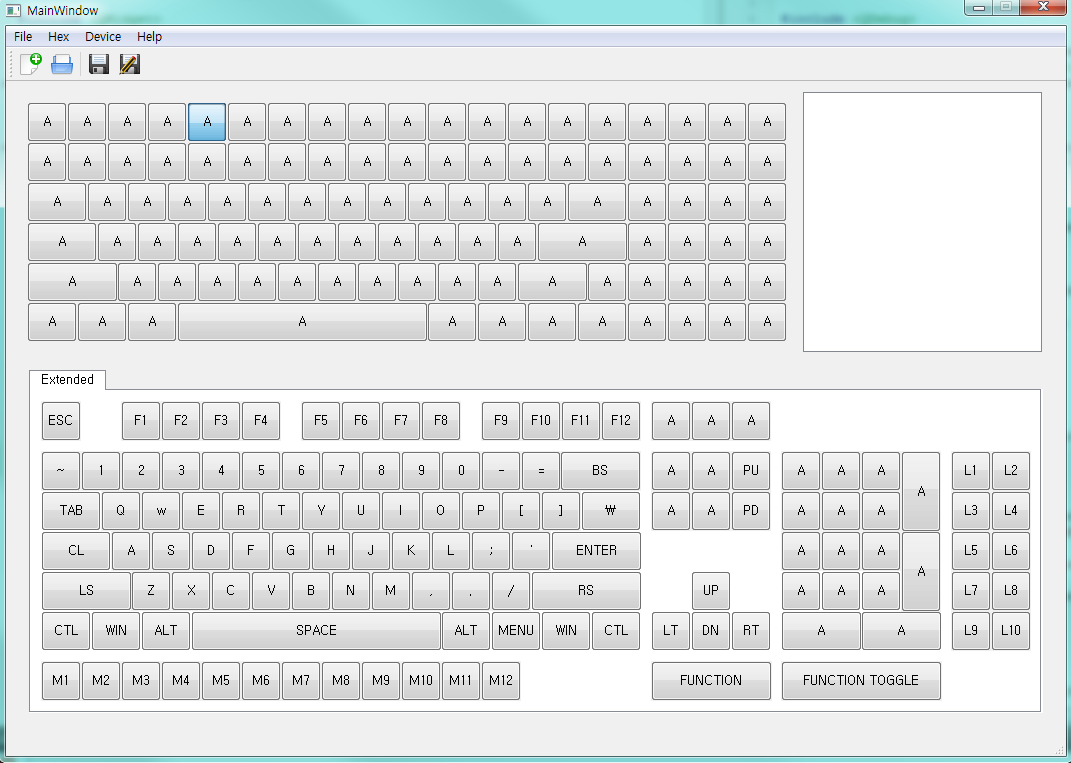Pick the DN down arrow key
The height and width of the screenshot is (763, 1071).
(x=711, y=630)
